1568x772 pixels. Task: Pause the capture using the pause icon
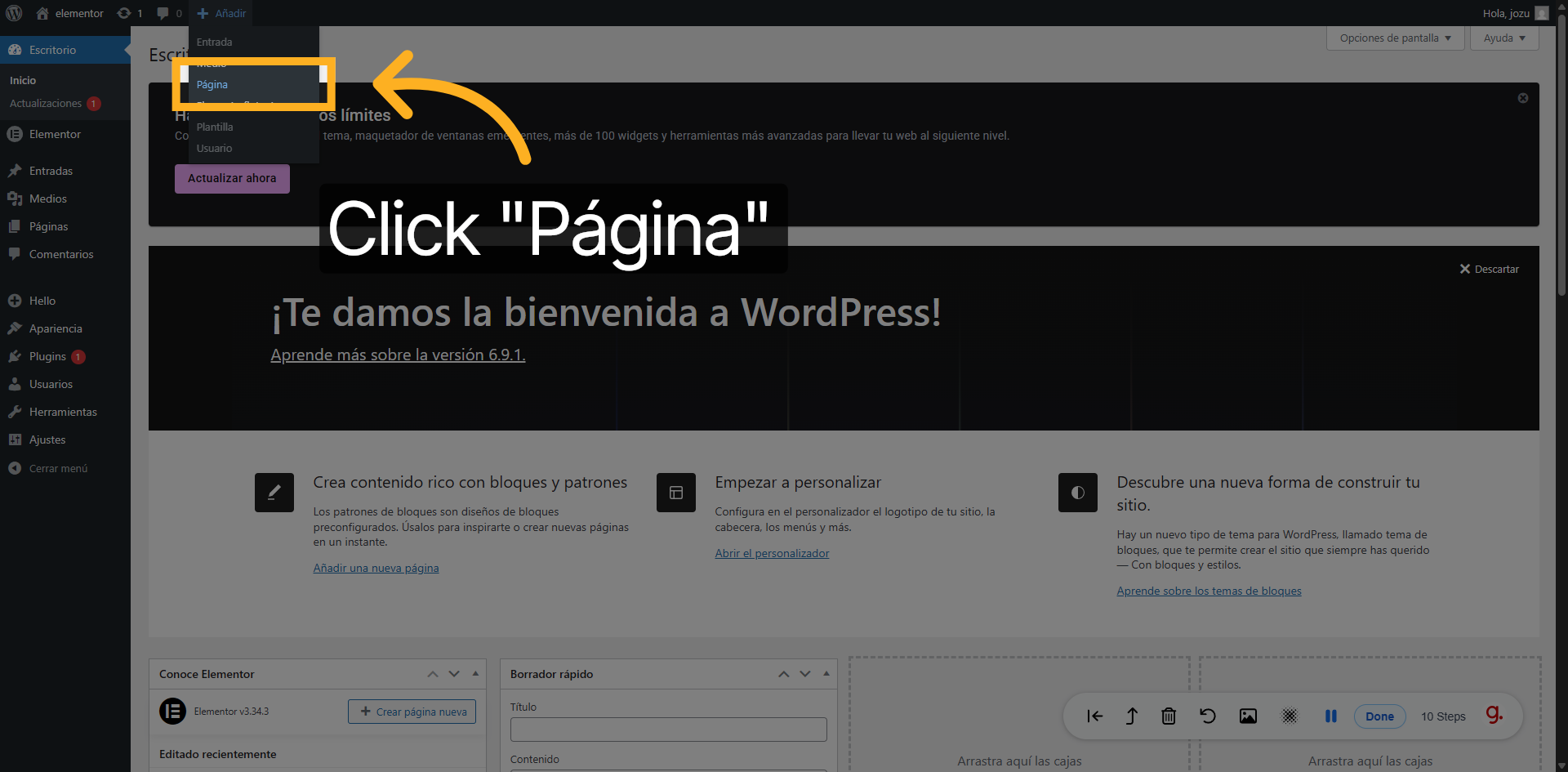1331,716
